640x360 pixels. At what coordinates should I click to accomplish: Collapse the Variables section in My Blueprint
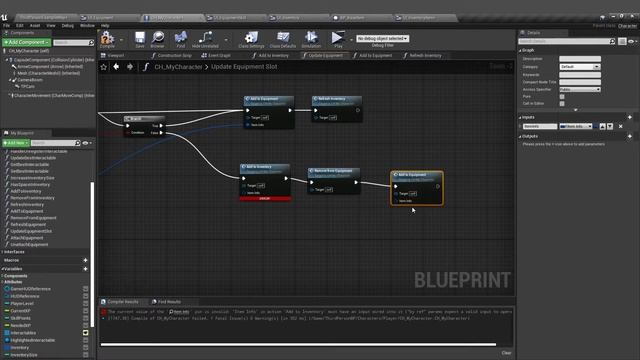pos(3,269)
